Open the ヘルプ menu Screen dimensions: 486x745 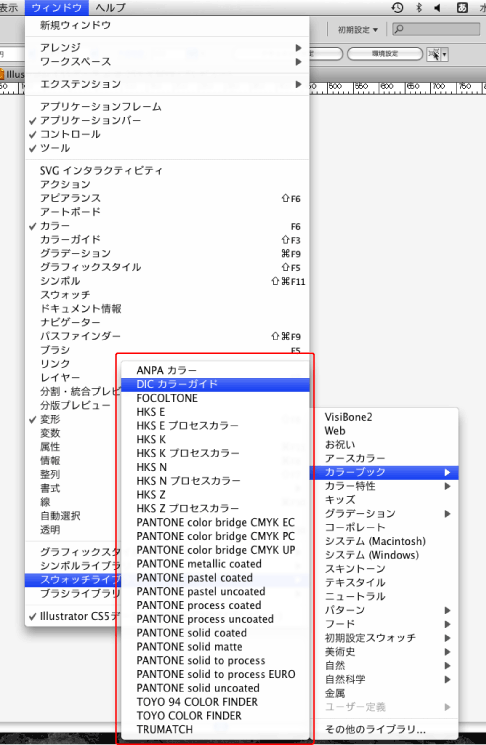[x=110, y=8]
